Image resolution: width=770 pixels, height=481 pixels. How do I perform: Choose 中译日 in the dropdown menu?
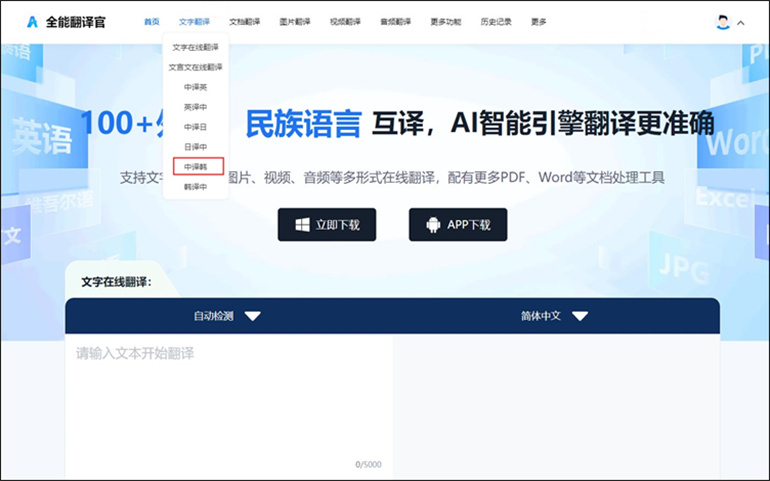pos(195,127)
